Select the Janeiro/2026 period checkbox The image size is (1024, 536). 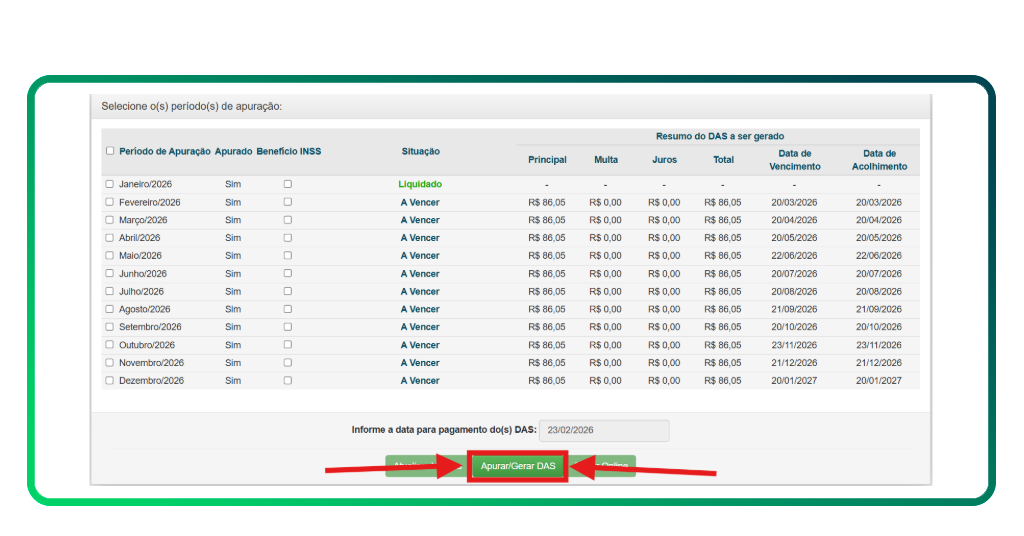[110, 184]
